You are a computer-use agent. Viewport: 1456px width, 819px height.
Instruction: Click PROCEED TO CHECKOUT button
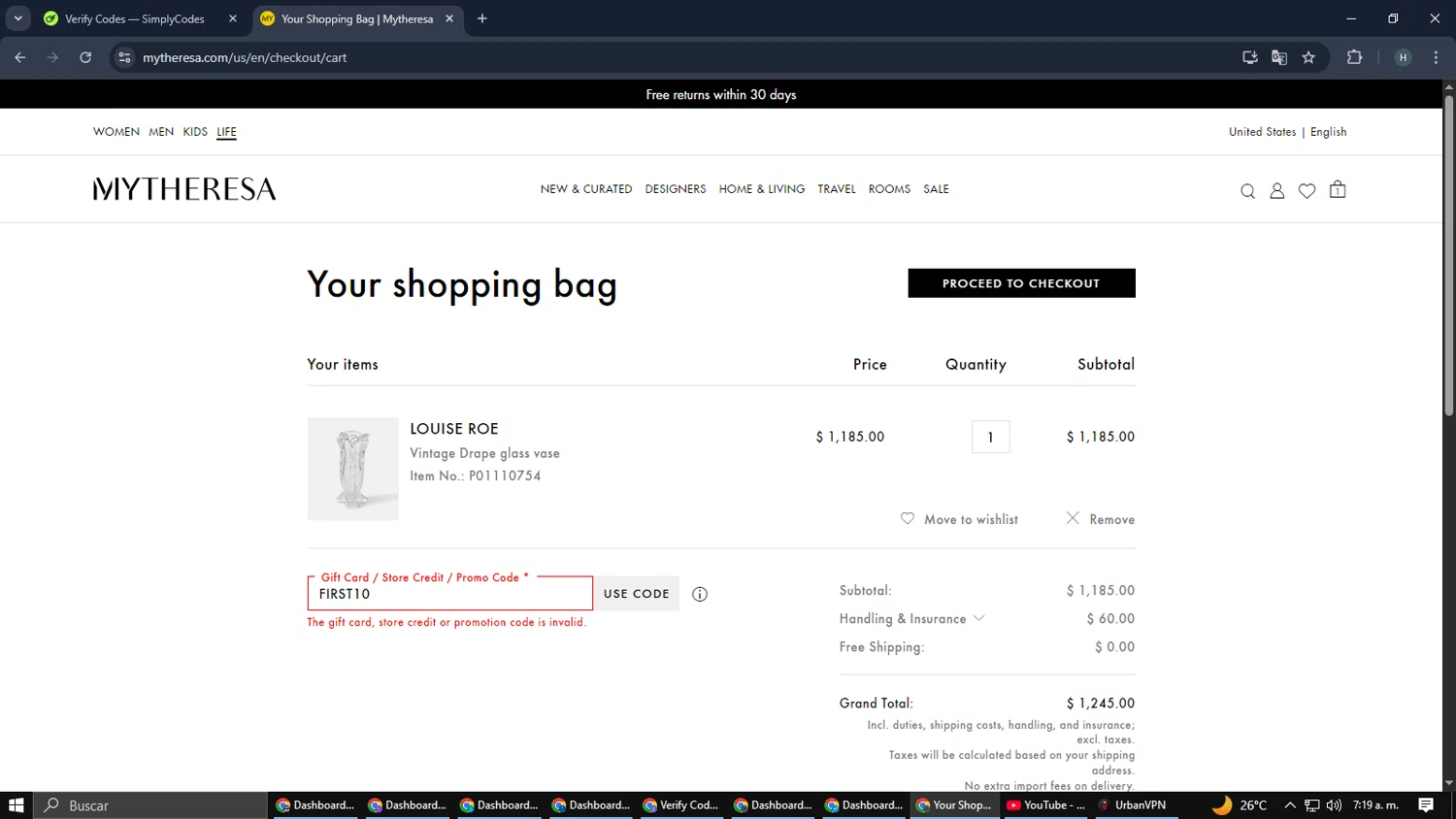coord(1021,283)
